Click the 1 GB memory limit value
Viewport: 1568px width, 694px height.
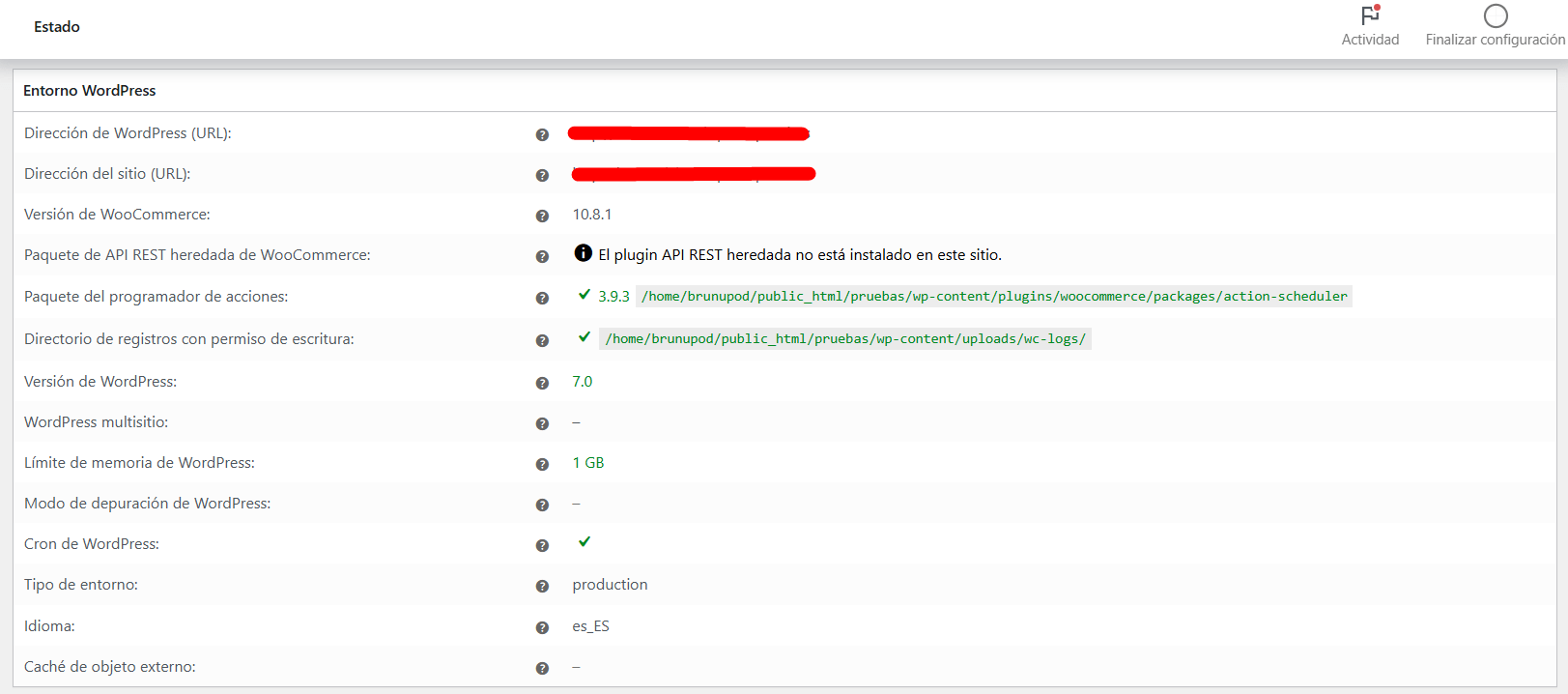[587, 463]
